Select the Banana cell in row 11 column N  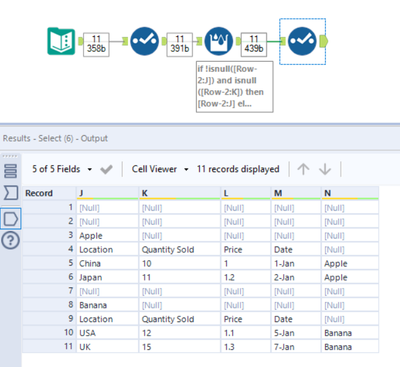point(350,347)
